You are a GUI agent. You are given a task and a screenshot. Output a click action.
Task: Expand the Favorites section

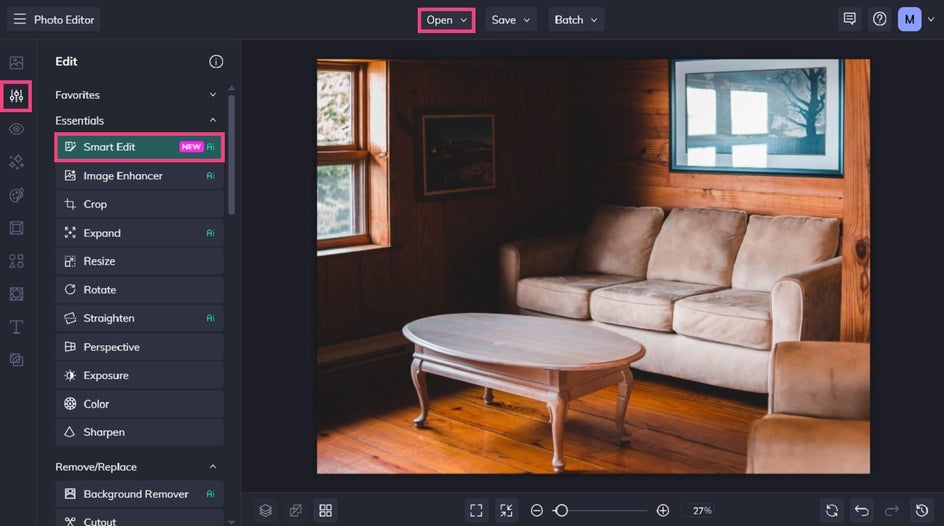213,94
